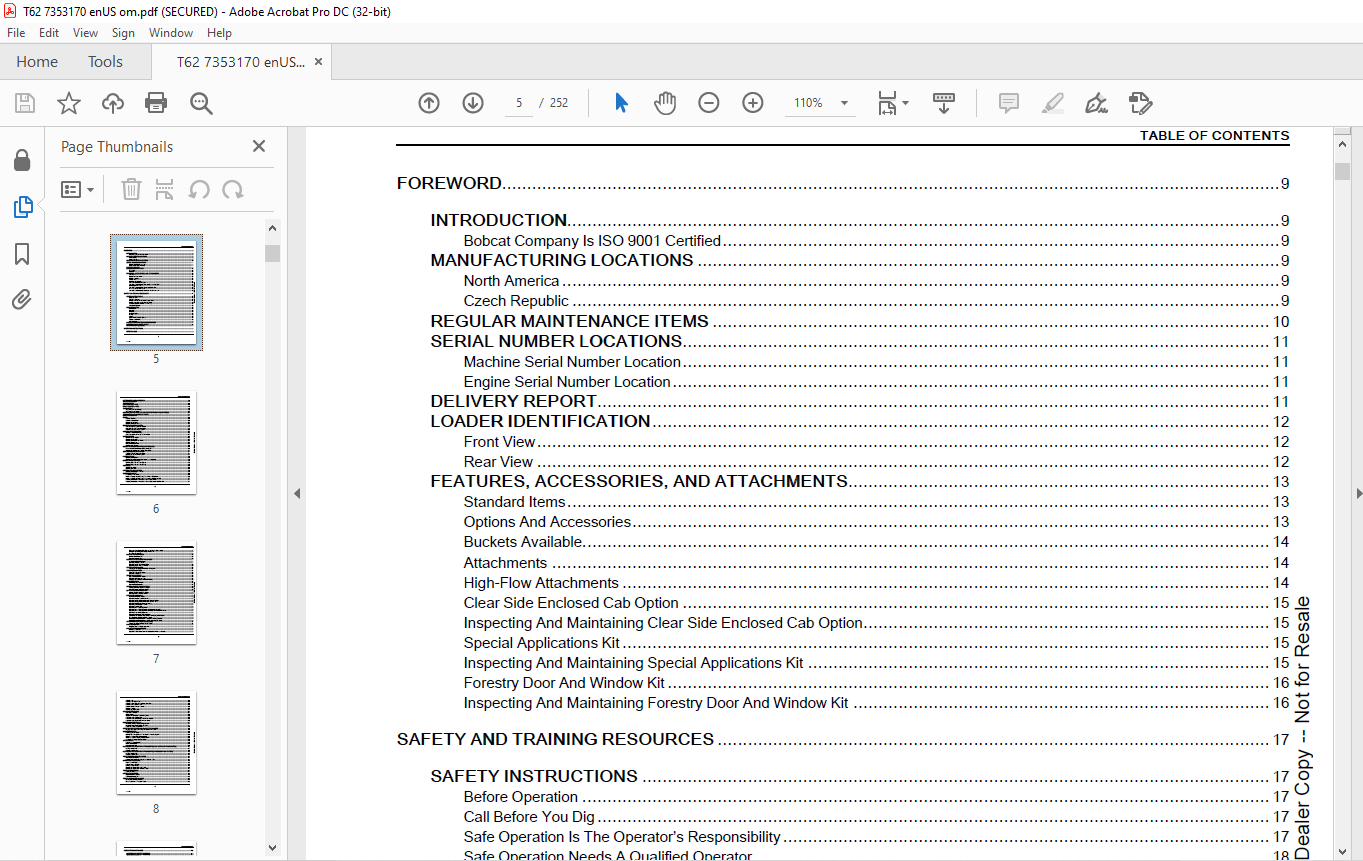Zoom in with the plus icon
Viewport: 1363px width, 861px height.
click(753, 103)
